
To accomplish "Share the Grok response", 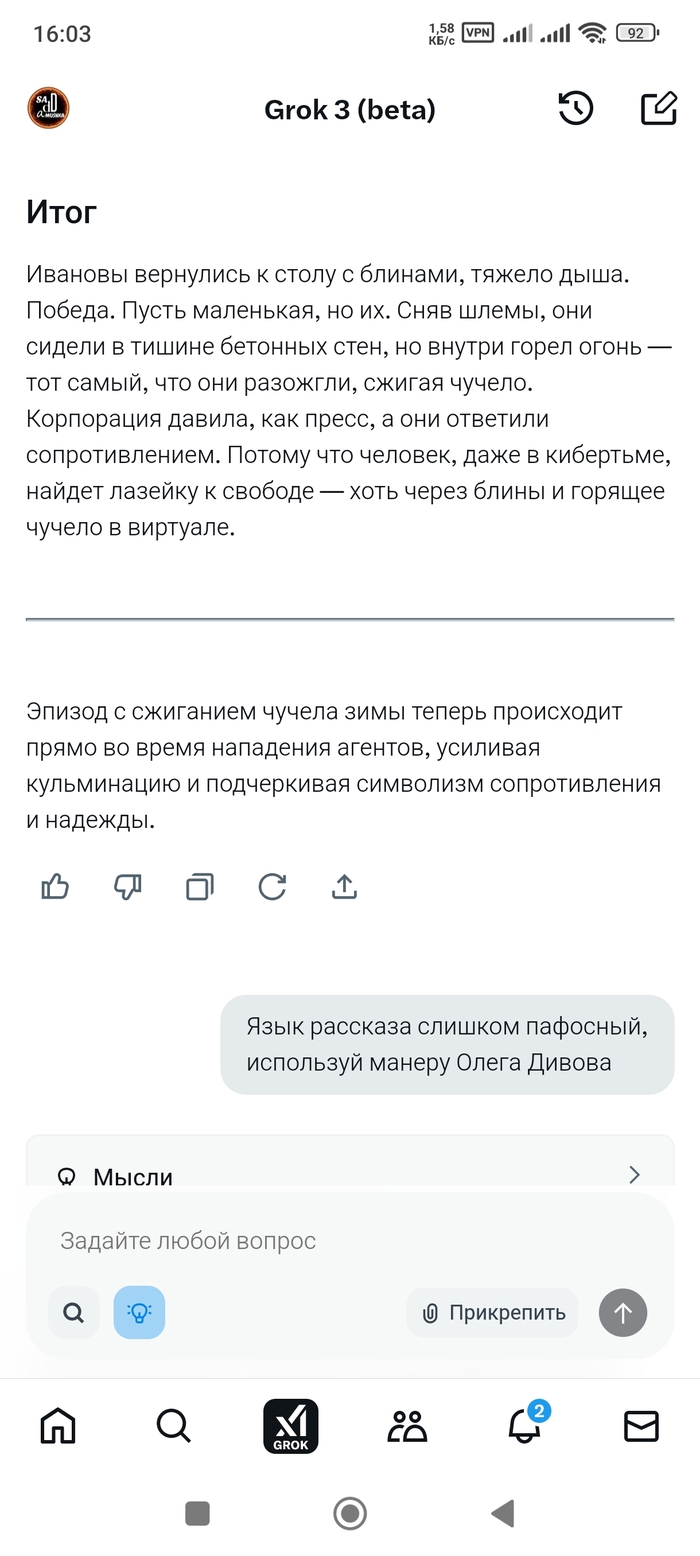I will pos(344,887).
